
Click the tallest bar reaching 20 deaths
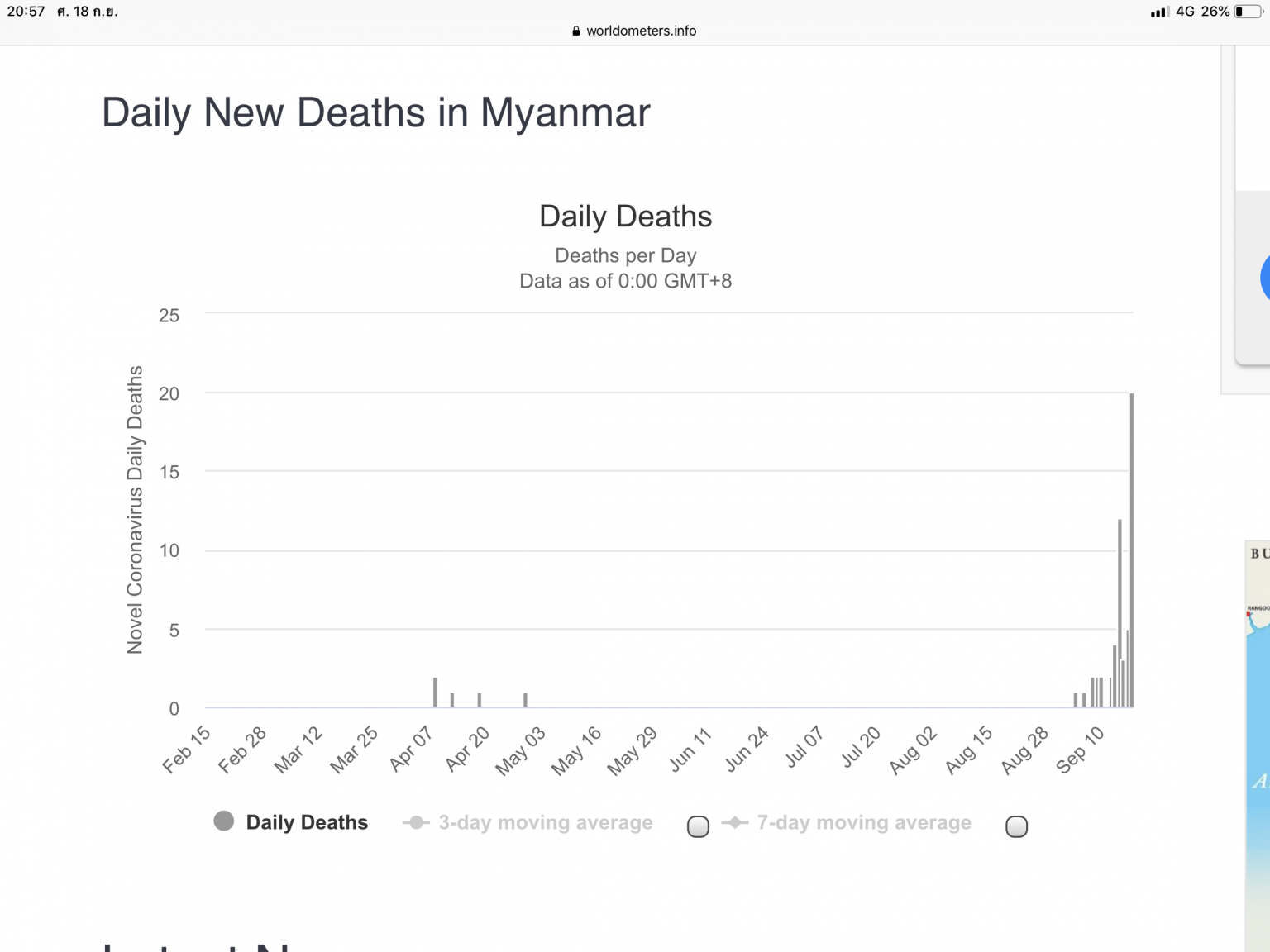tap(1131, 550)
